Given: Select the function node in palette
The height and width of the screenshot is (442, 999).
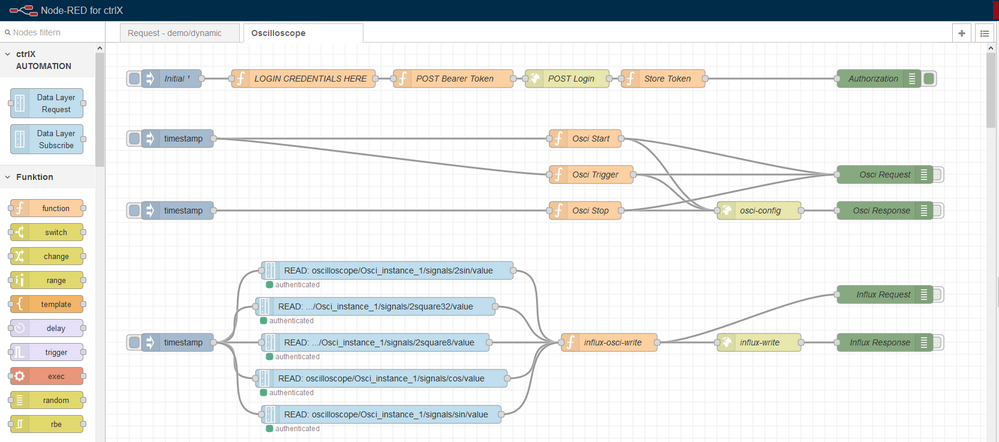Looking at the screenshot, I should pos(48,208).
